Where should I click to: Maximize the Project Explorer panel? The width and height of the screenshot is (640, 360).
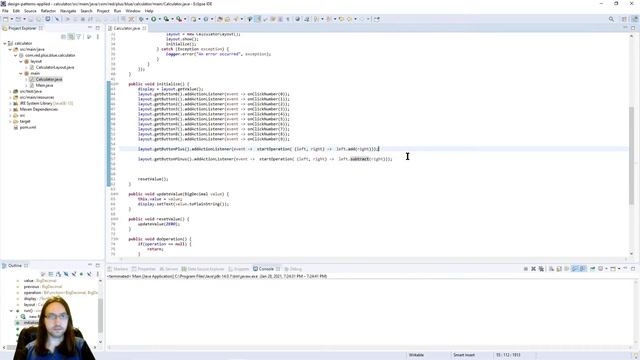(98, 28)
